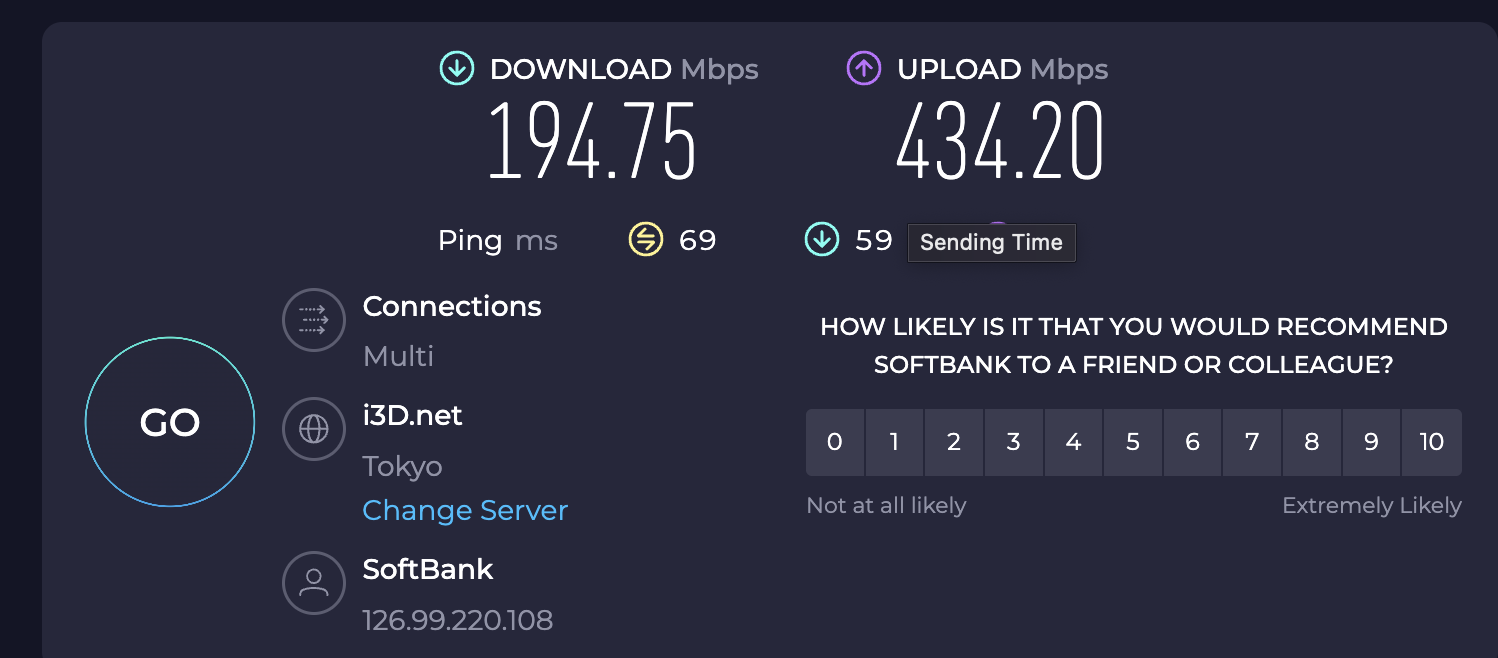Click the IP address 126.99.220.108
The height and width of the screenshot is (658, 1498).
(x=457, y=620)
